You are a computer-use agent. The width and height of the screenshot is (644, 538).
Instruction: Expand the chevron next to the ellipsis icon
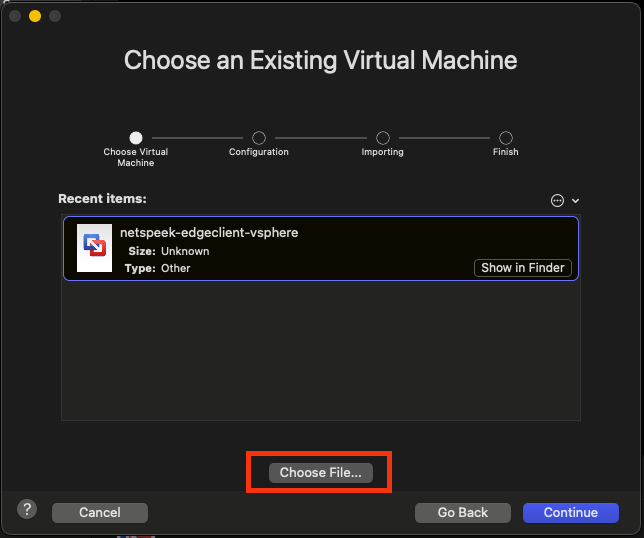point(576,201)
